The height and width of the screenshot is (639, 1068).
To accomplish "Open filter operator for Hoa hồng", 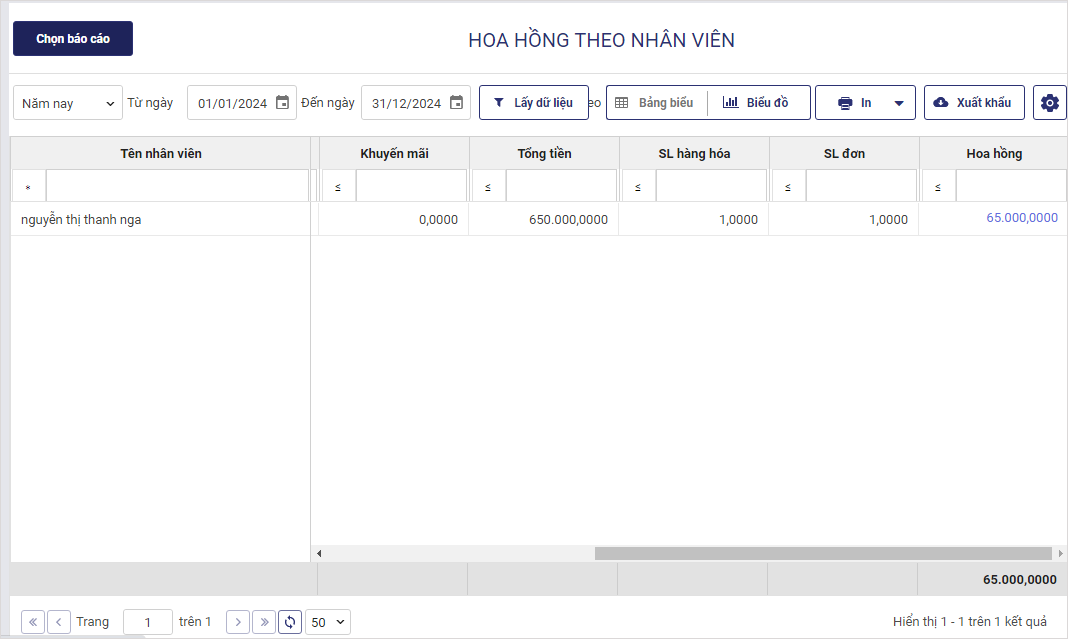I will (938, 187).
